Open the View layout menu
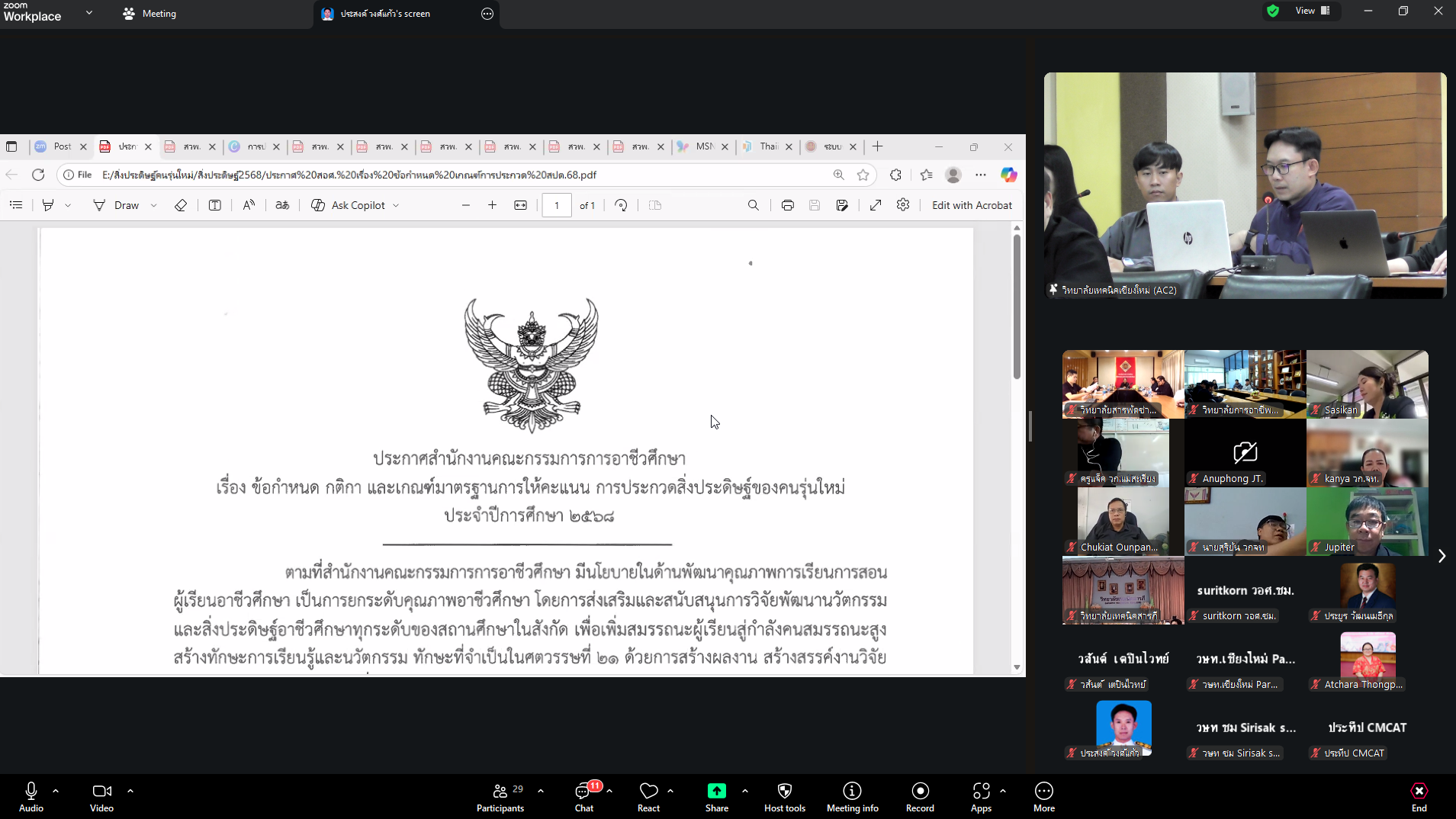The image size is (1456, 819). [x=1312, y=11]
